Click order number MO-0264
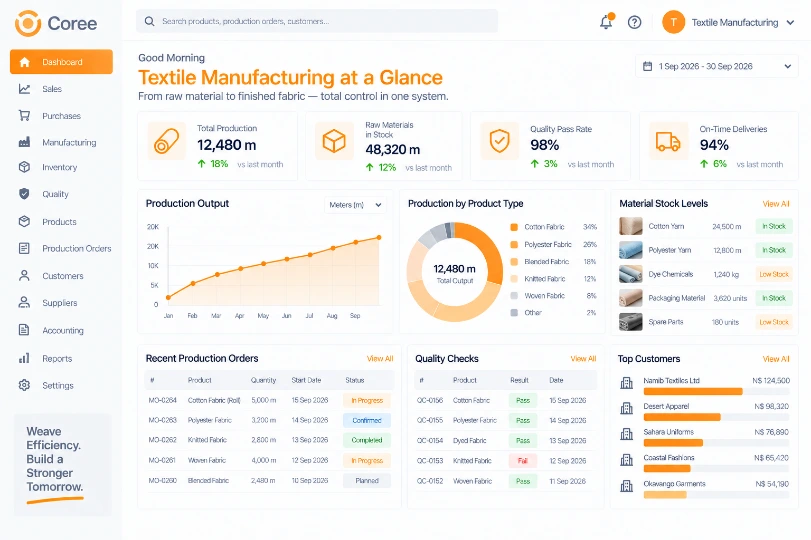The image size is (811, 540). (162, 400)
